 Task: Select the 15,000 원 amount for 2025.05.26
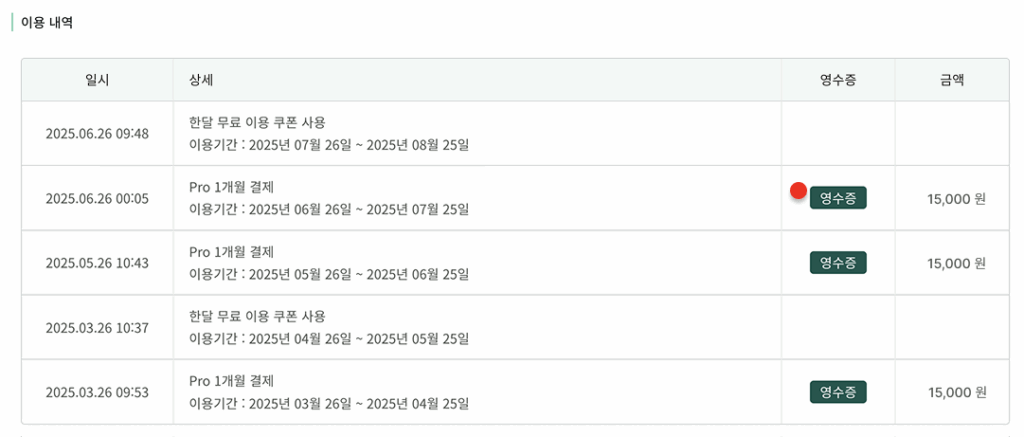956,264
